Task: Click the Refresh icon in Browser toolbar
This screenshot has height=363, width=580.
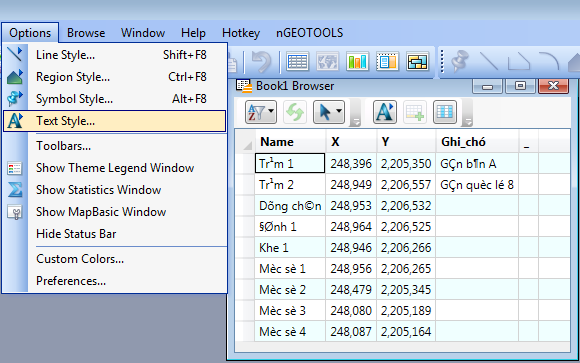Action: pos(295,112)
